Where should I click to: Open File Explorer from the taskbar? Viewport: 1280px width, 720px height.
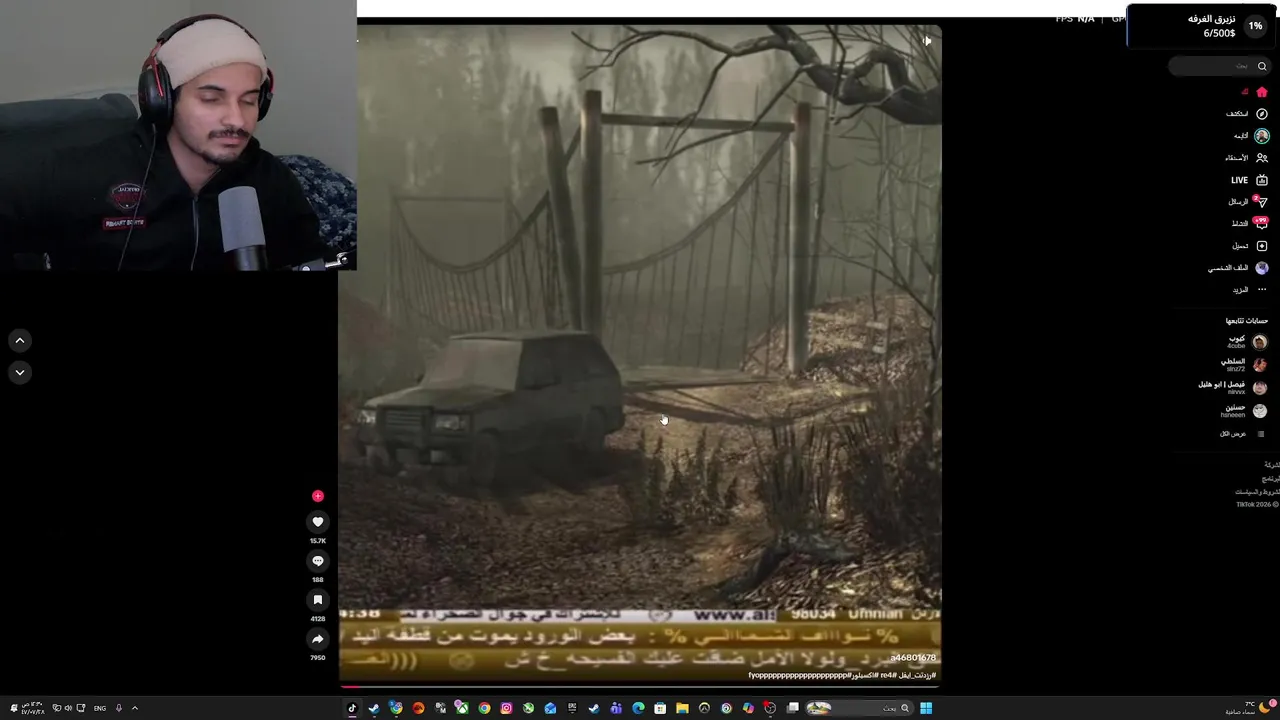tap(683, 708)
